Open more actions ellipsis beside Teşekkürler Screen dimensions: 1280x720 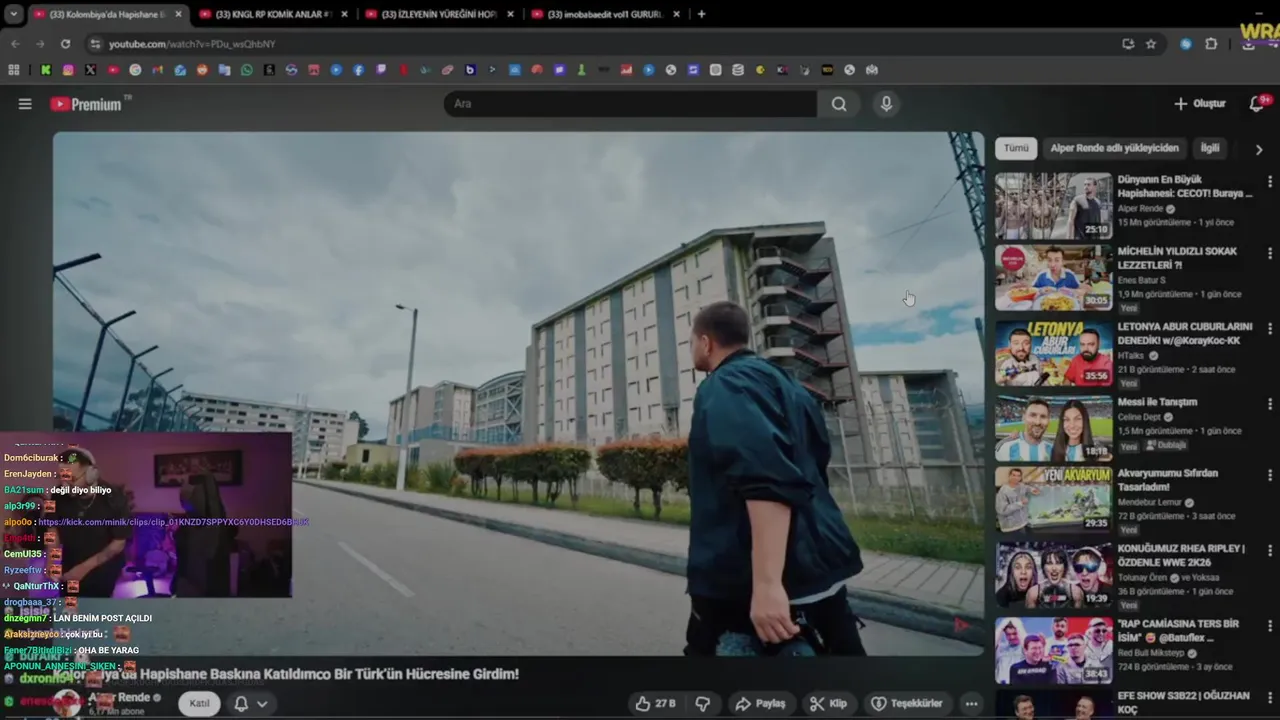[971, 703]
